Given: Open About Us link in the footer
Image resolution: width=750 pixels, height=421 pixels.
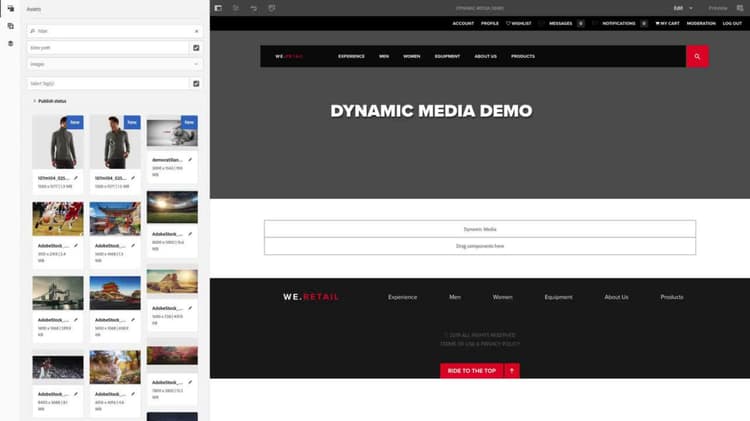Looking at the screenshot, I should point(616,297).
